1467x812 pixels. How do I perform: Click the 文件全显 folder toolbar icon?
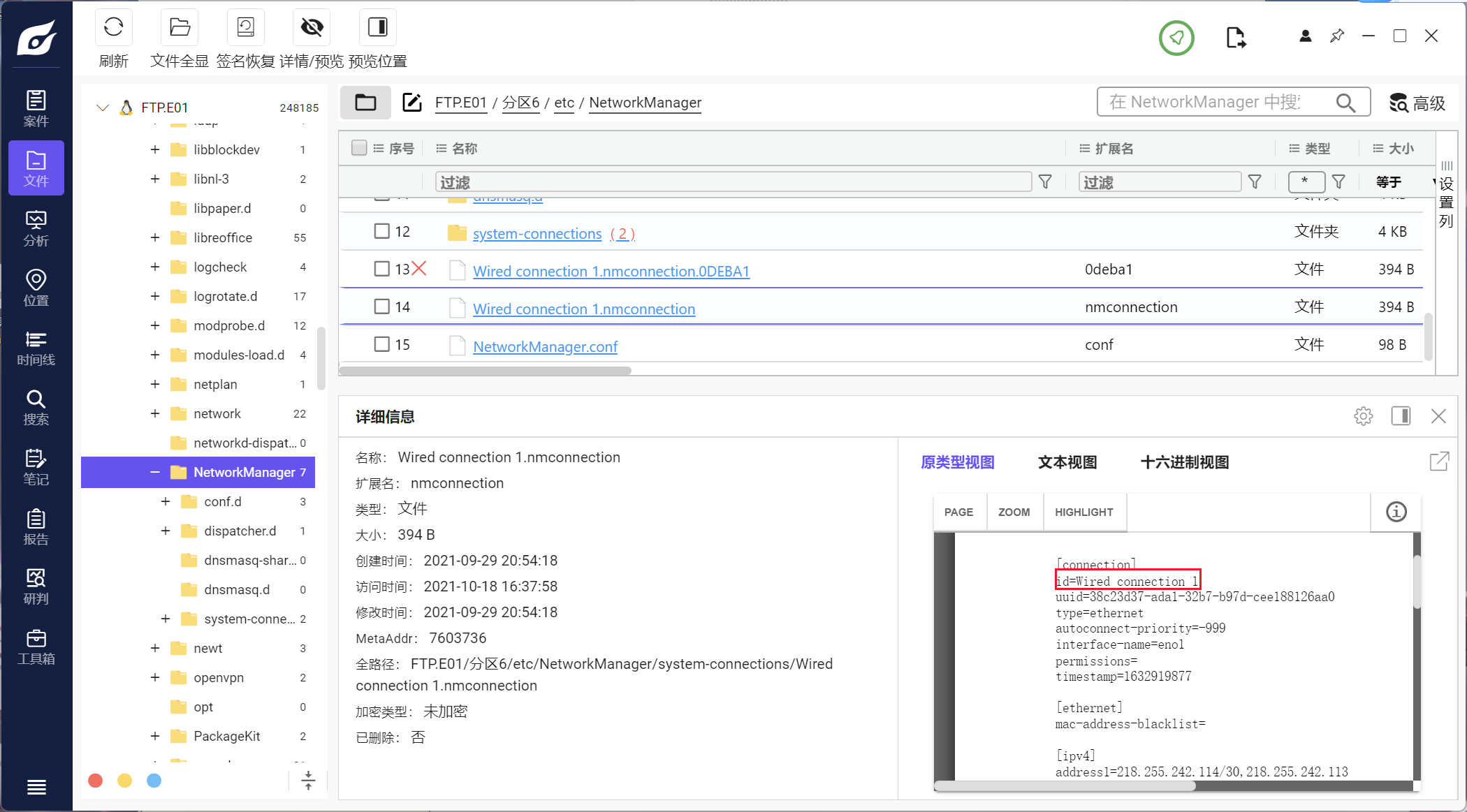click(180, 27)
